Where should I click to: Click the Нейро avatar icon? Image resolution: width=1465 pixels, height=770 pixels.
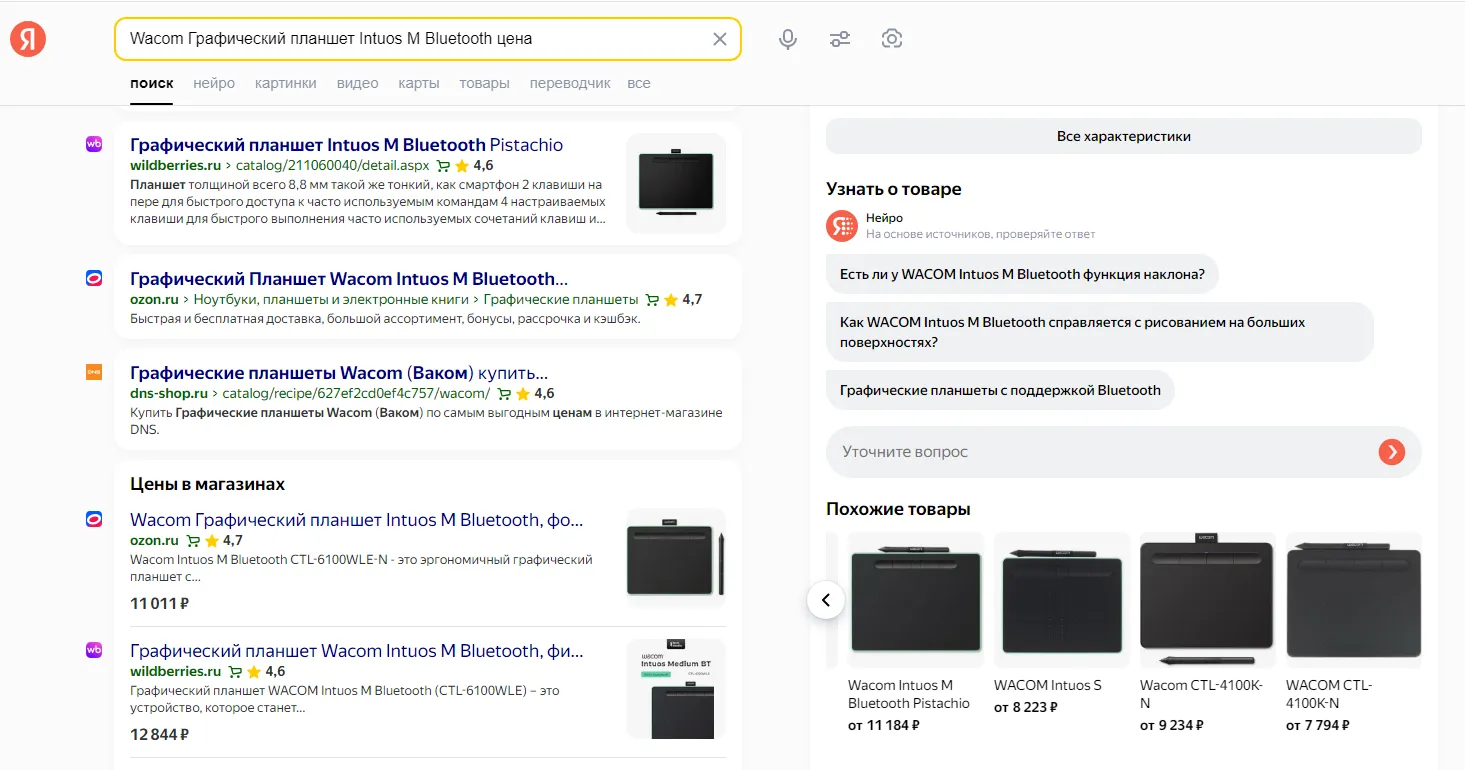(842, 226)
